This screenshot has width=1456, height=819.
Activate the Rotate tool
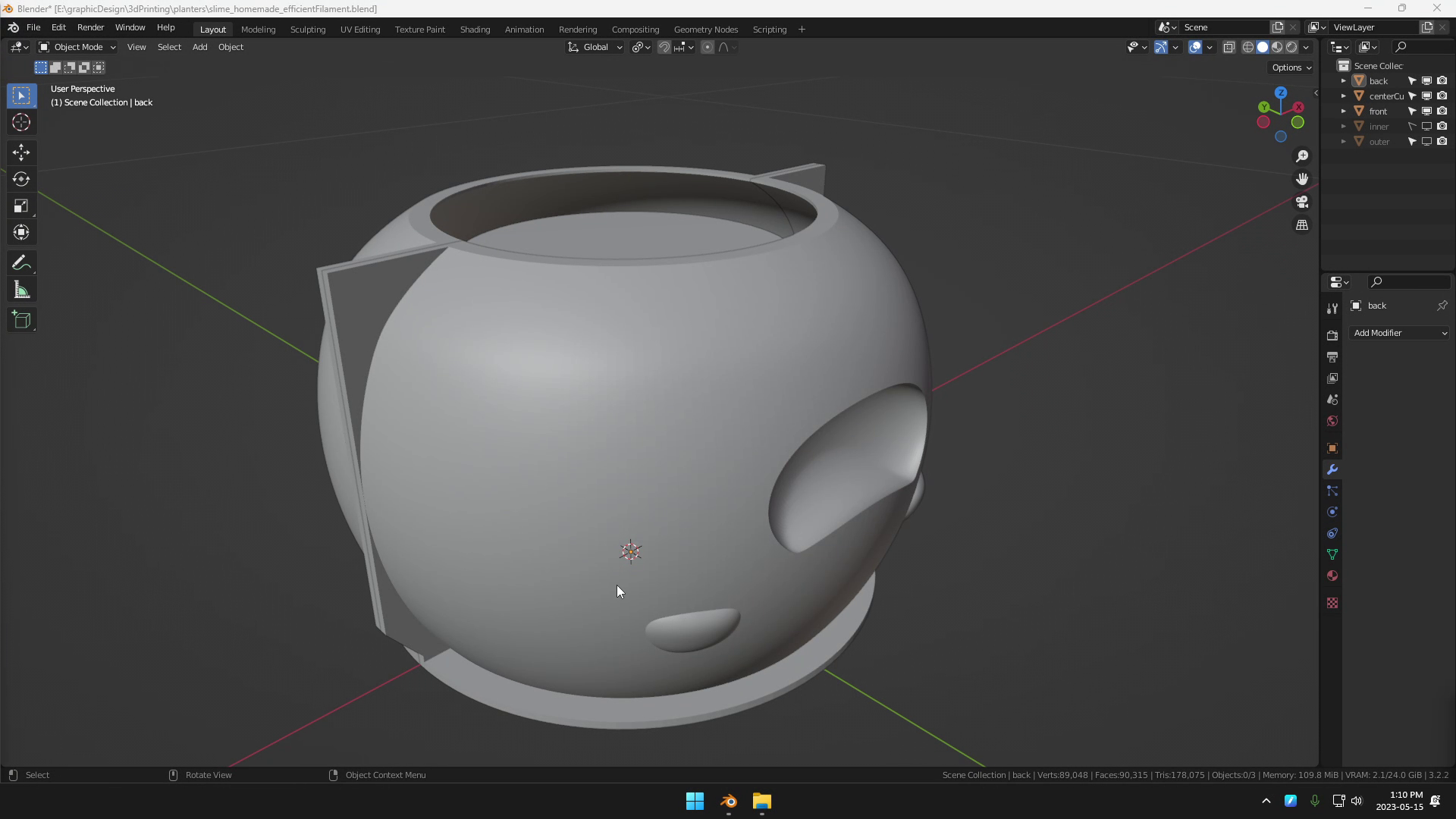(21, 179)
